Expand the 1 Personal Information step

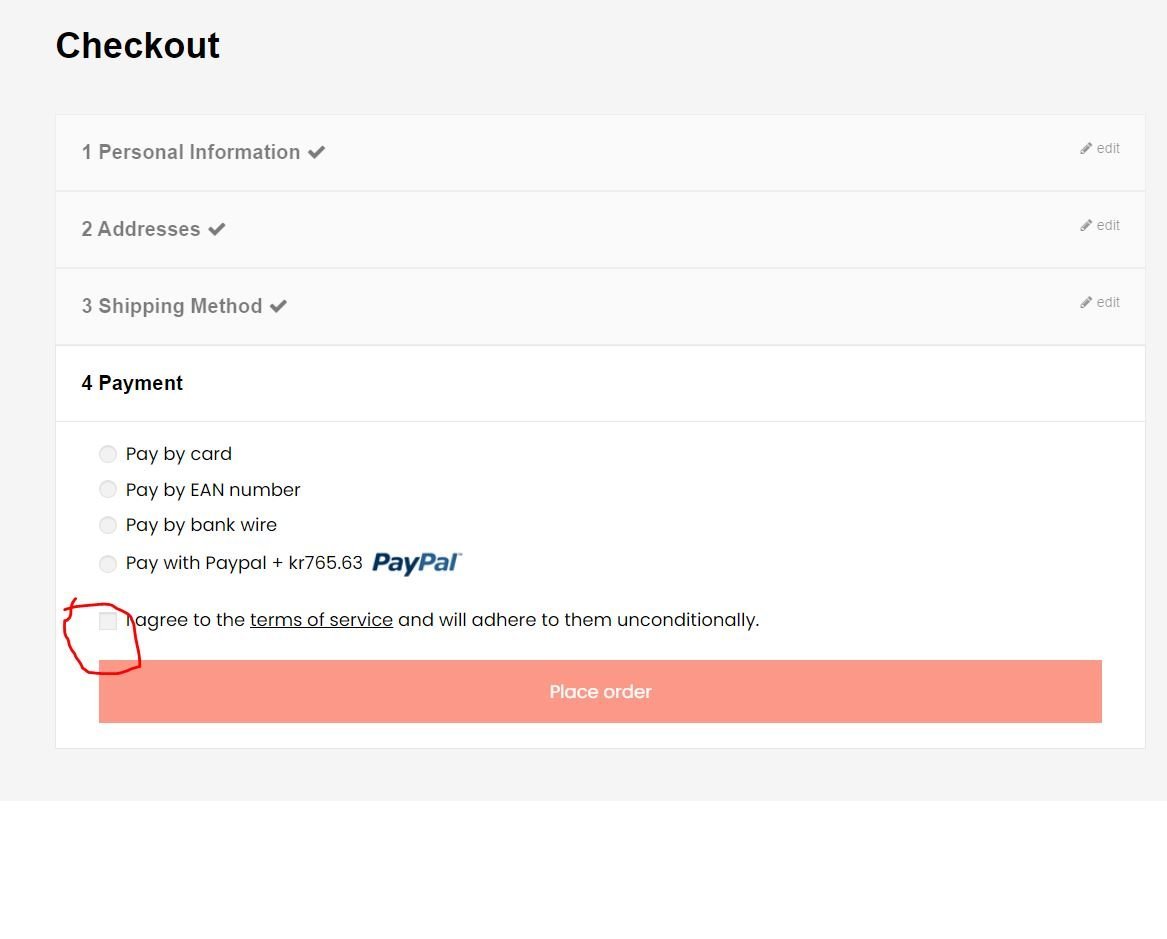click(x=600, y=153)
